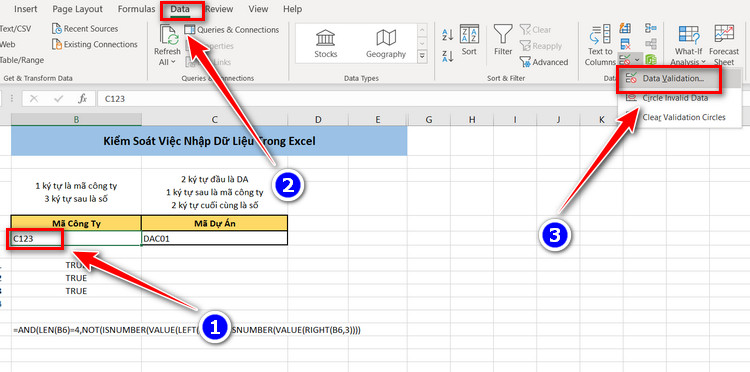The width and height of the screenshot is (750, 372).
Task: Select the last TRUE cell in column B
Action: pyautogui.click(x=77, y=291)
